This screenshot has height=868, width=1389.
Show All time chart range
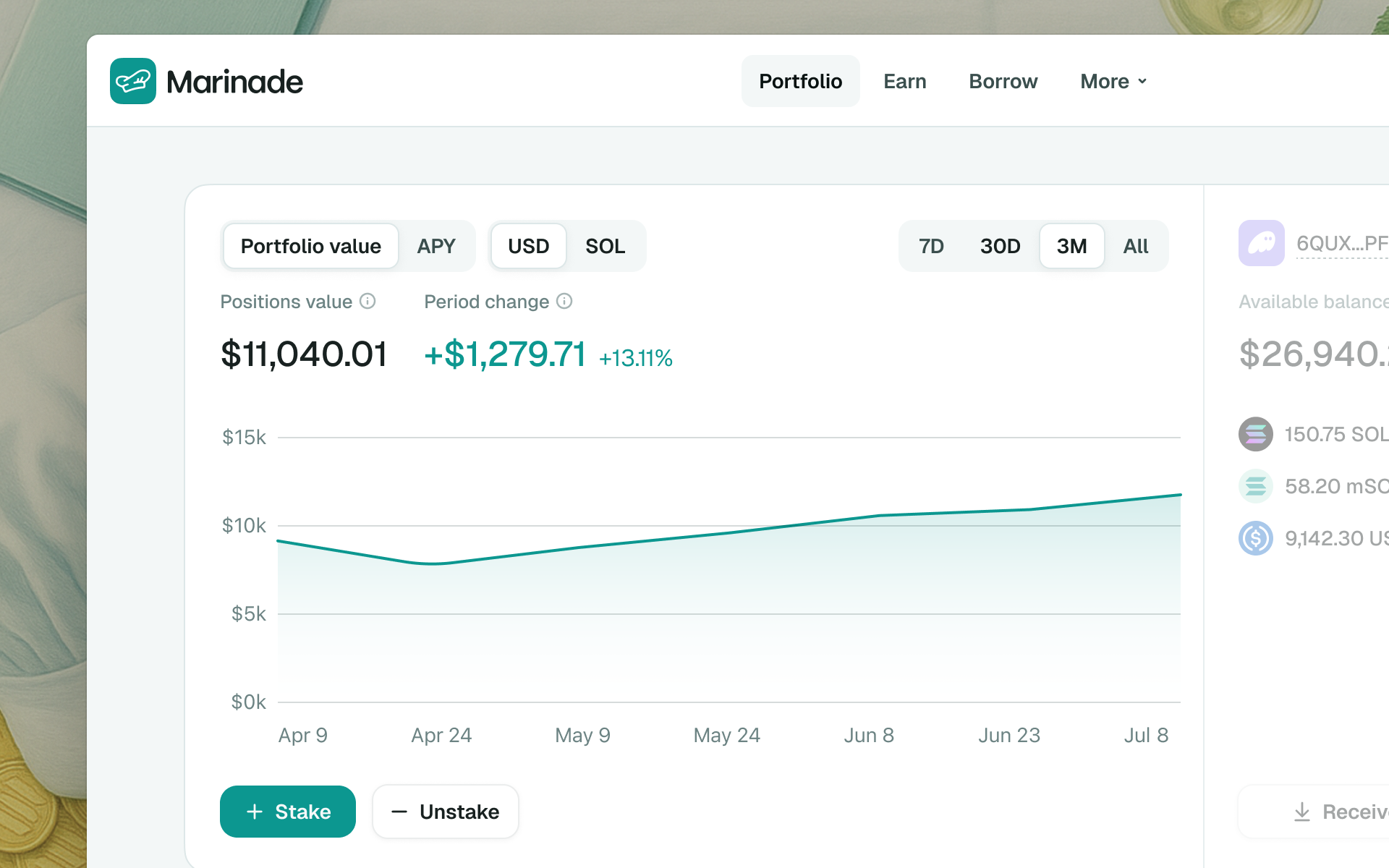point(1136,246)
